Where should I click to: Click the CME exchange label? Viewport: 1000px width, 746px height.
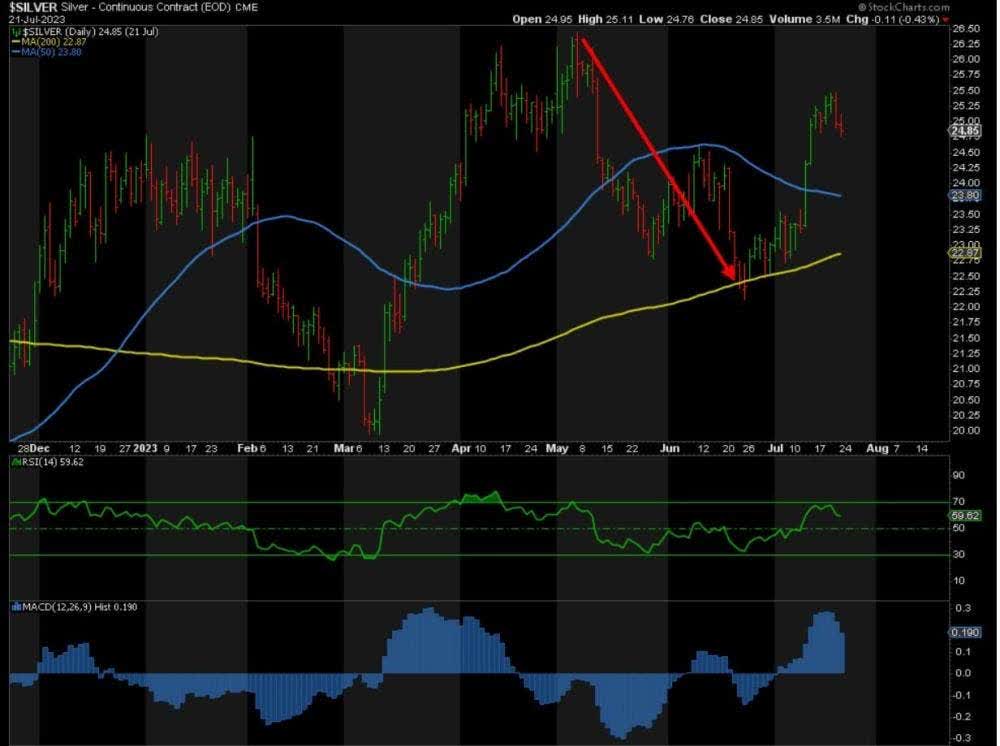point(249,8)
